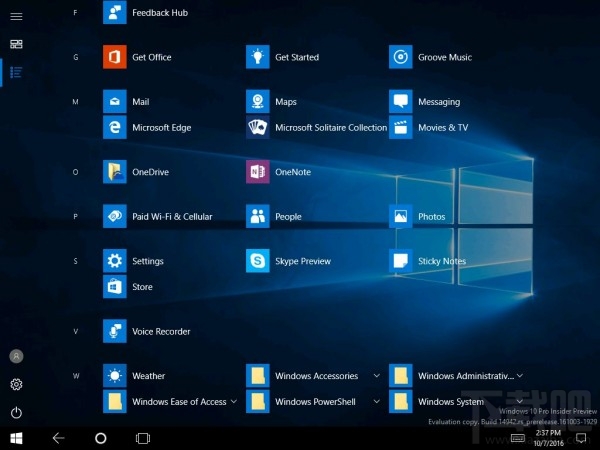Click the 'Feedback Hub' label

tap(160, 13)
